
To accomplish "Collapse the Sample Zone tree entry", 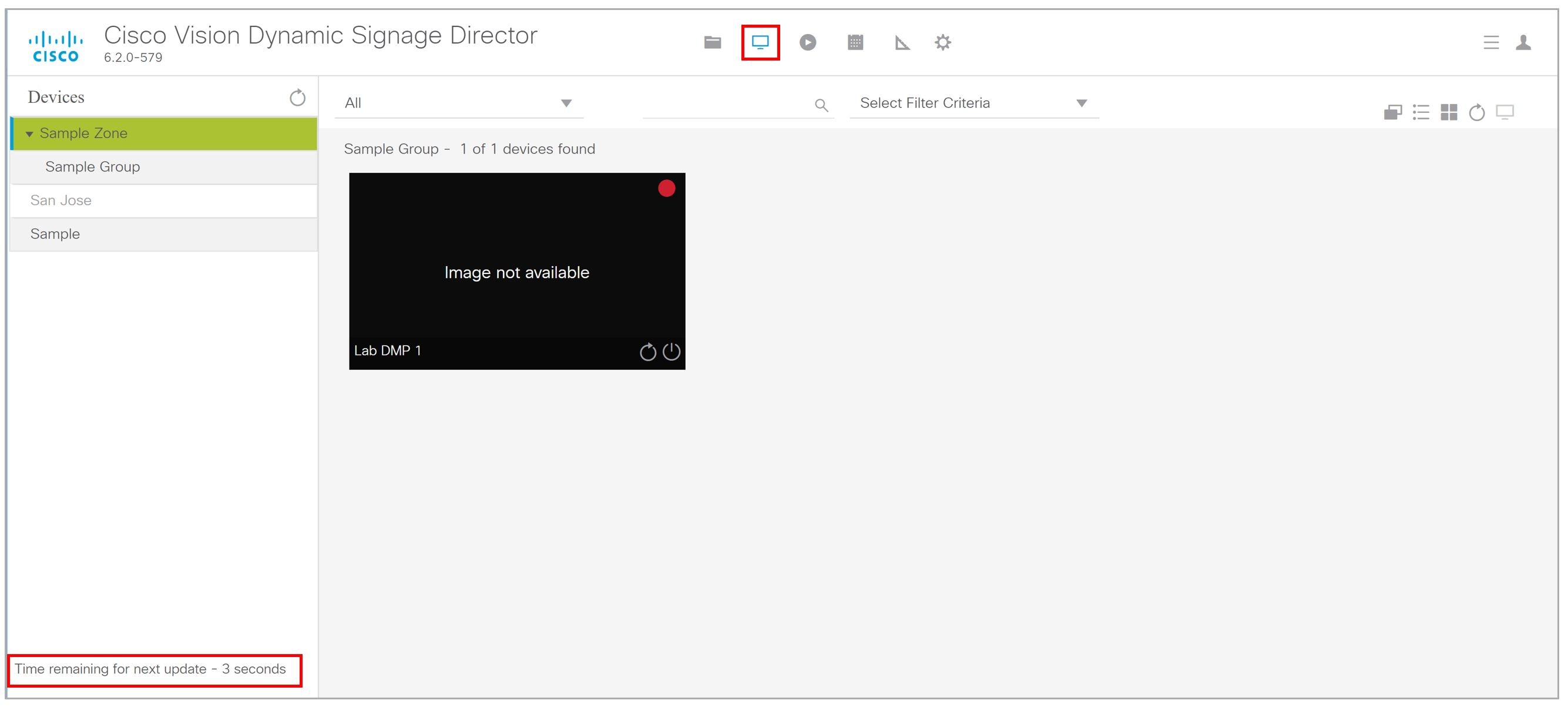I will tap(29, 133).
